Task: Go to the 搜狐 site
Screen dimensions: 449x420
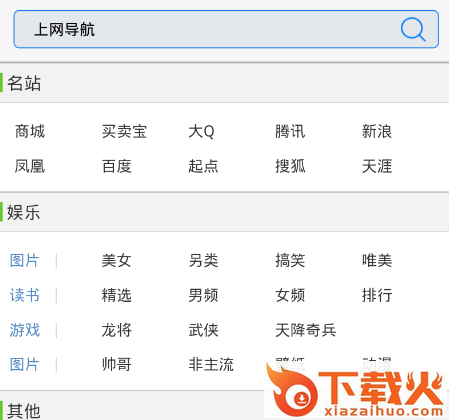Action: [290, 166]
